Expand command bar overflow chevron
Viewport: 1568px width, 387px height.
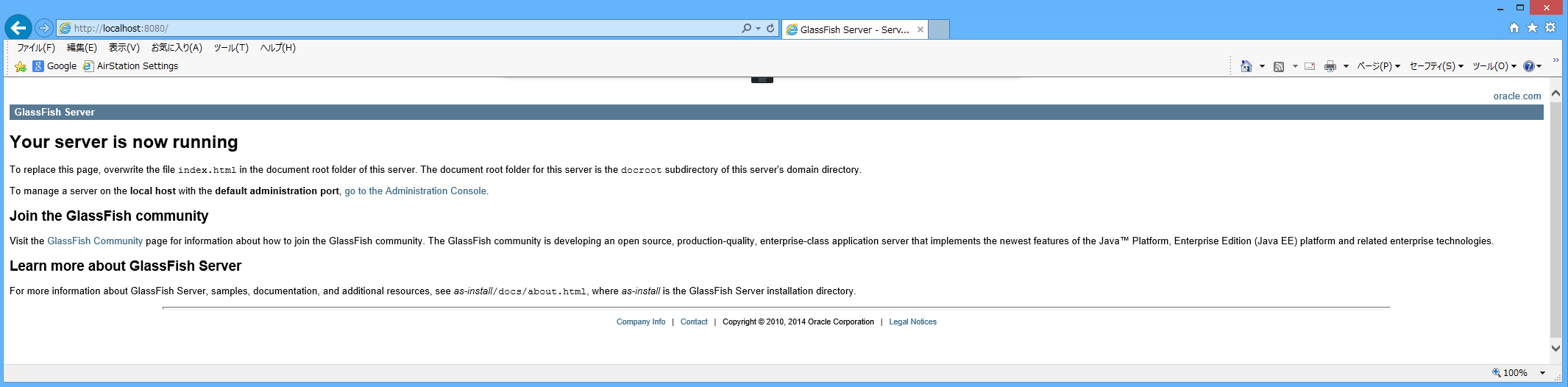[x=1555, y=60]
